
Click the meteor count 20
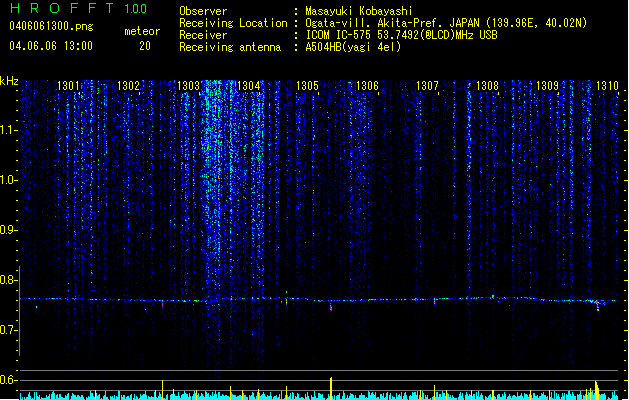click(145, 46)
